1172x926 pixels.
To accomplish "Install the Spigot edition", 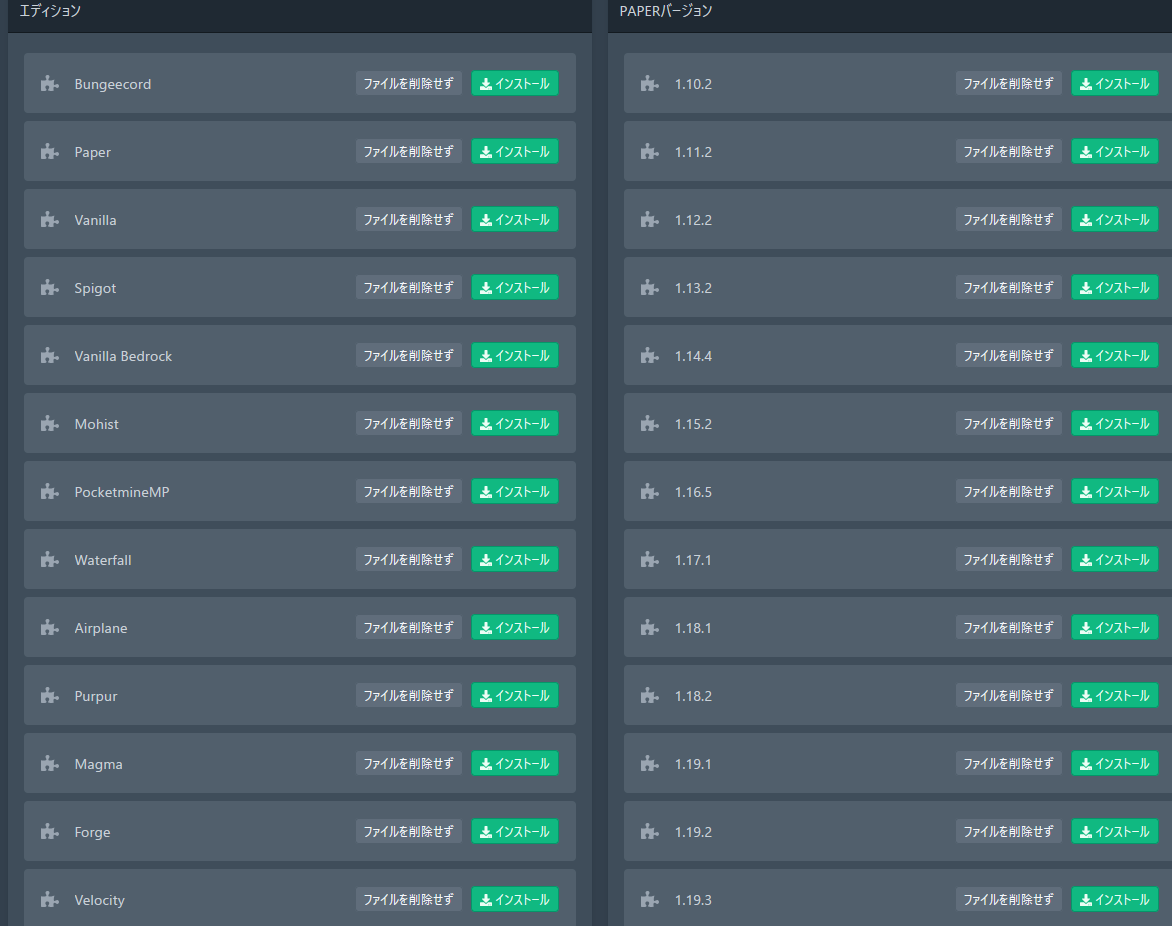I will coord(515,288).
